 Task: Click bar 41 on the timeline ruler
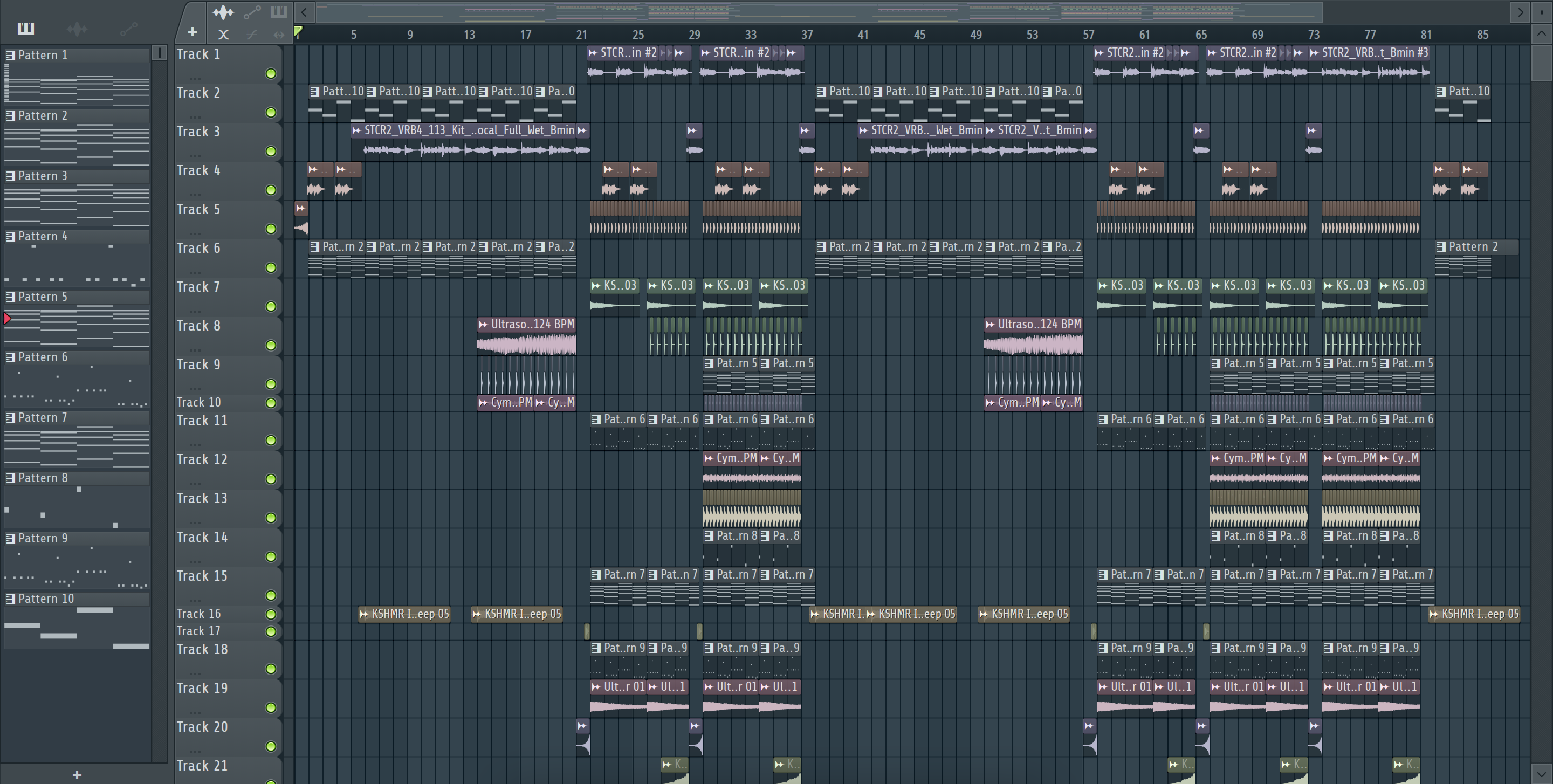863,35
